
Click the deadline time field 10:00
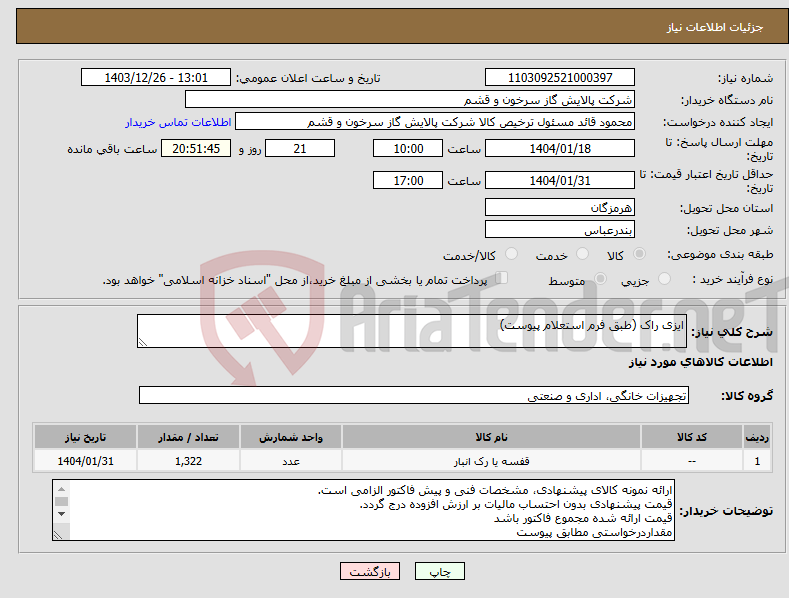coord(408,148)
